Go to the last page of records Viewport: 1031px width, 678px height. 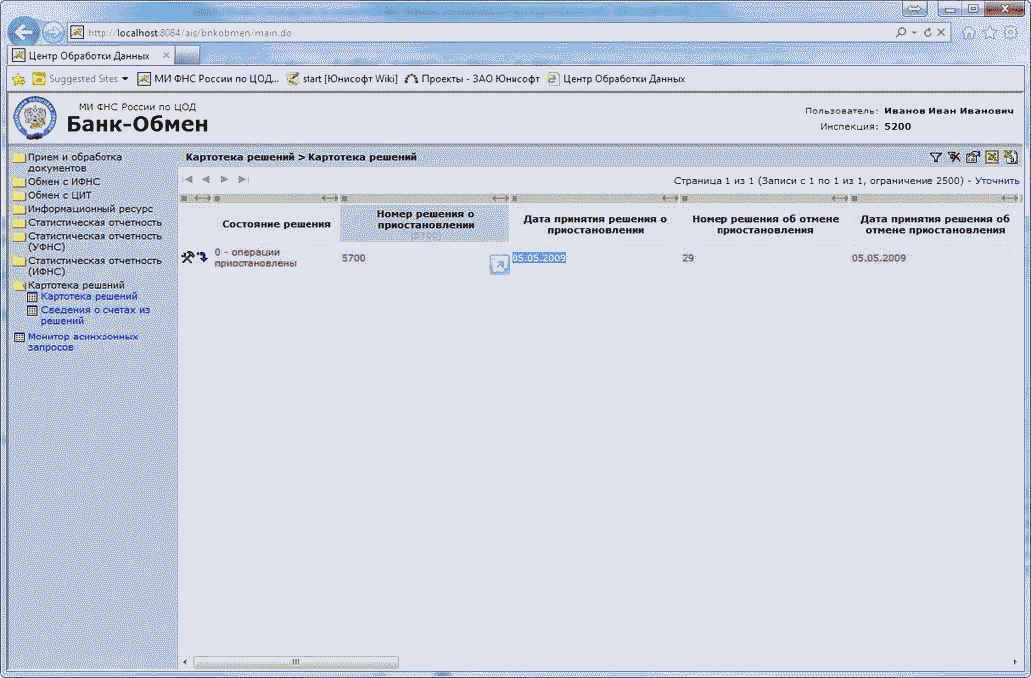pyautogui.click(x=243, y=179)
